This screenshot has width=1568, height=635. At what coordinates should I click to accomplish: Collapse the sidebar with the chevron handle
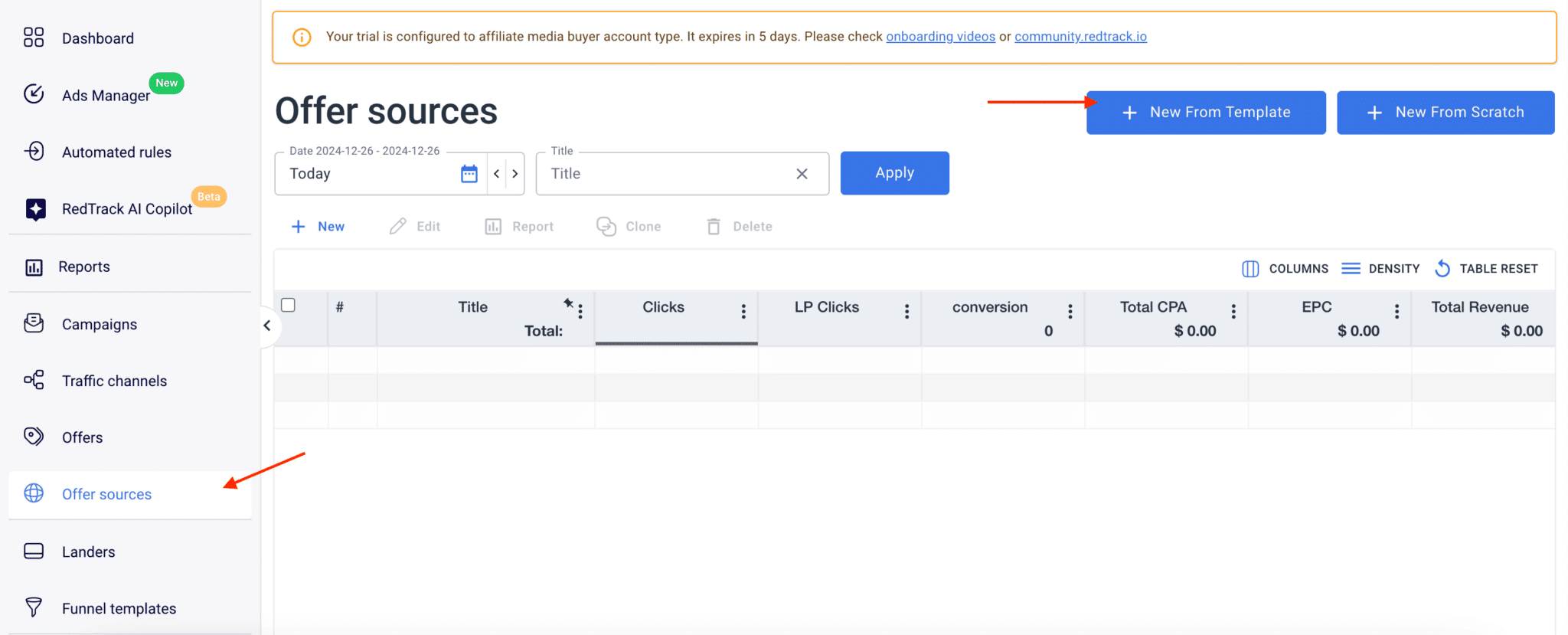(x=266, y=326)
